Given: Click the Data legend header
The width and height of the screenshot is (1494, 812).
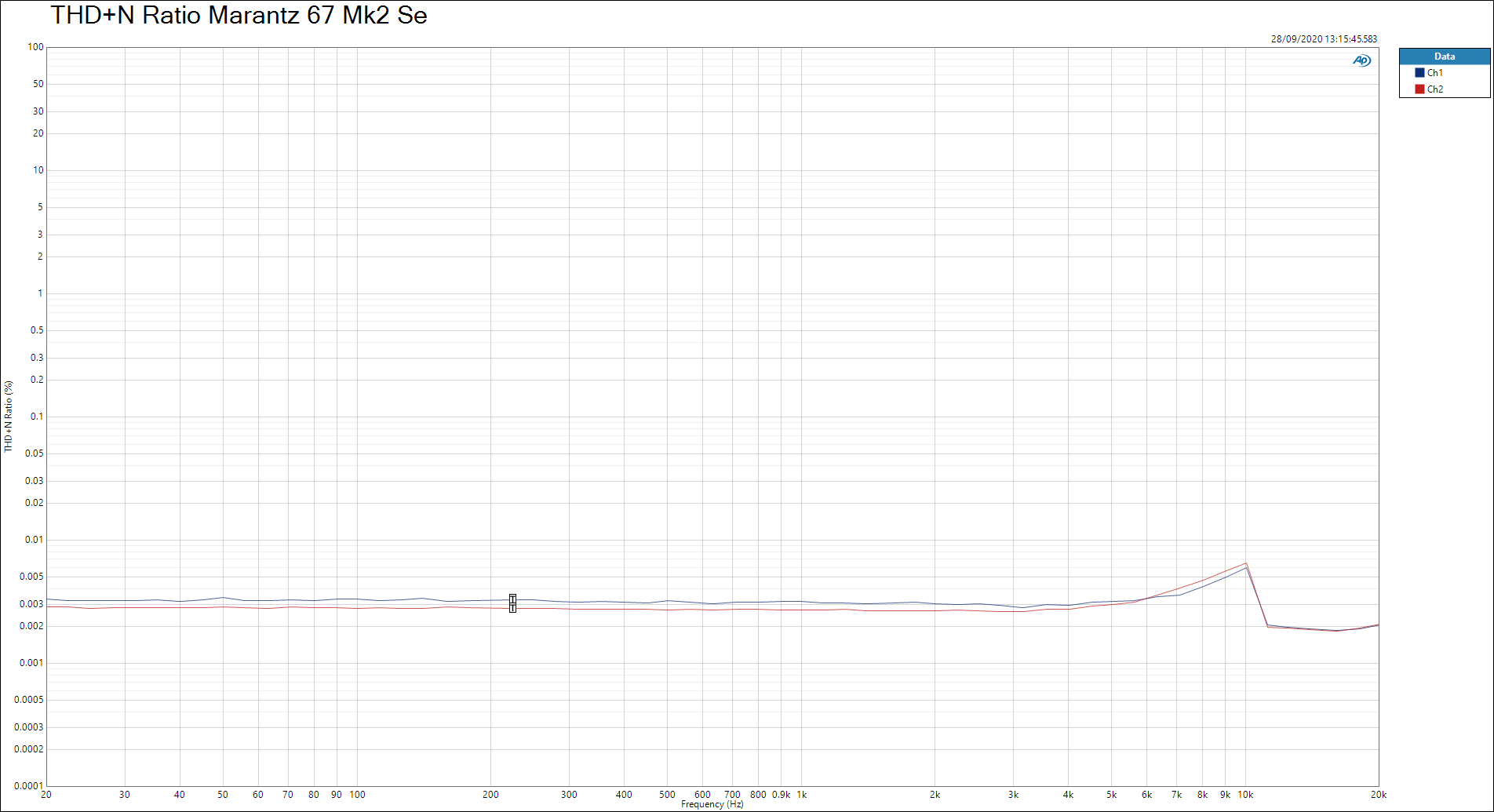Looking at the screenshot, I should click(1444, 56).
